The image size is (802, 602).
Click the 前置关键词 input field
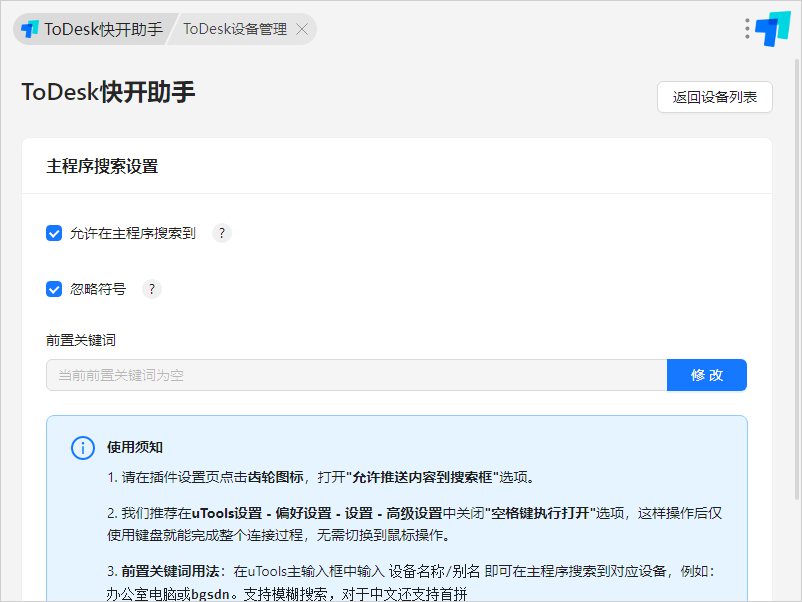point(357,375)
